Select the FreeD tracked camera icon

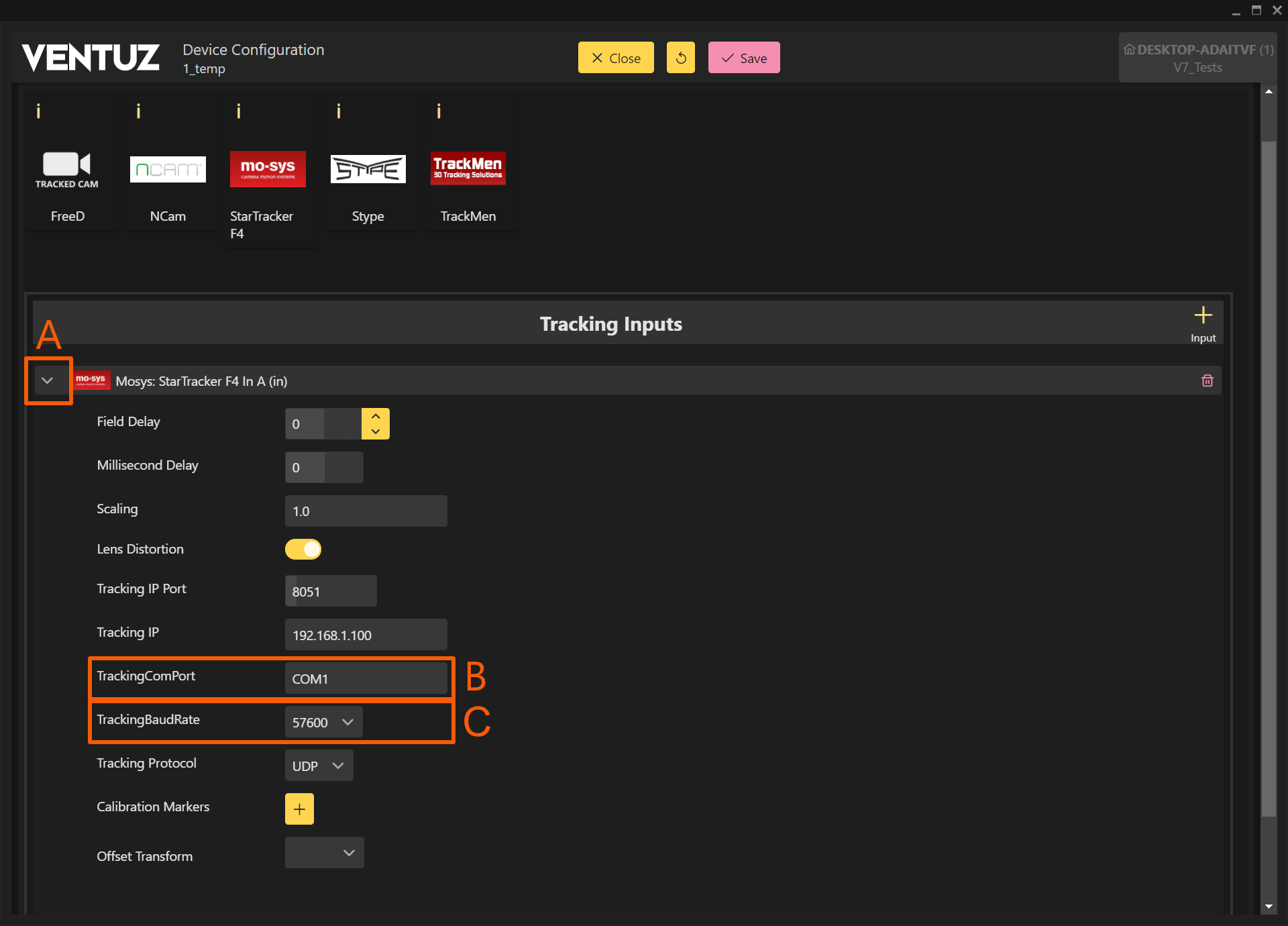67,169
